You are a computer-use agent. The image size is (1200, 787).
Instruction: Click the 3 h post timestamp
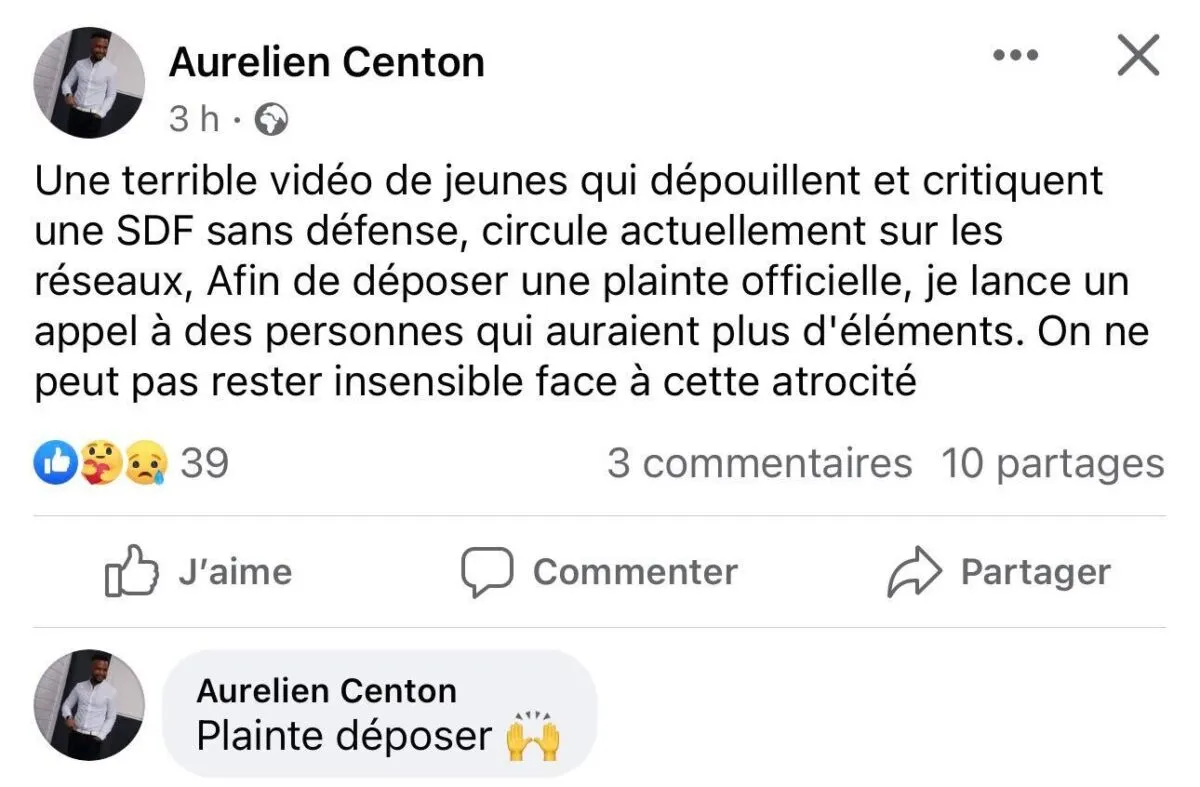pos(193,120)
